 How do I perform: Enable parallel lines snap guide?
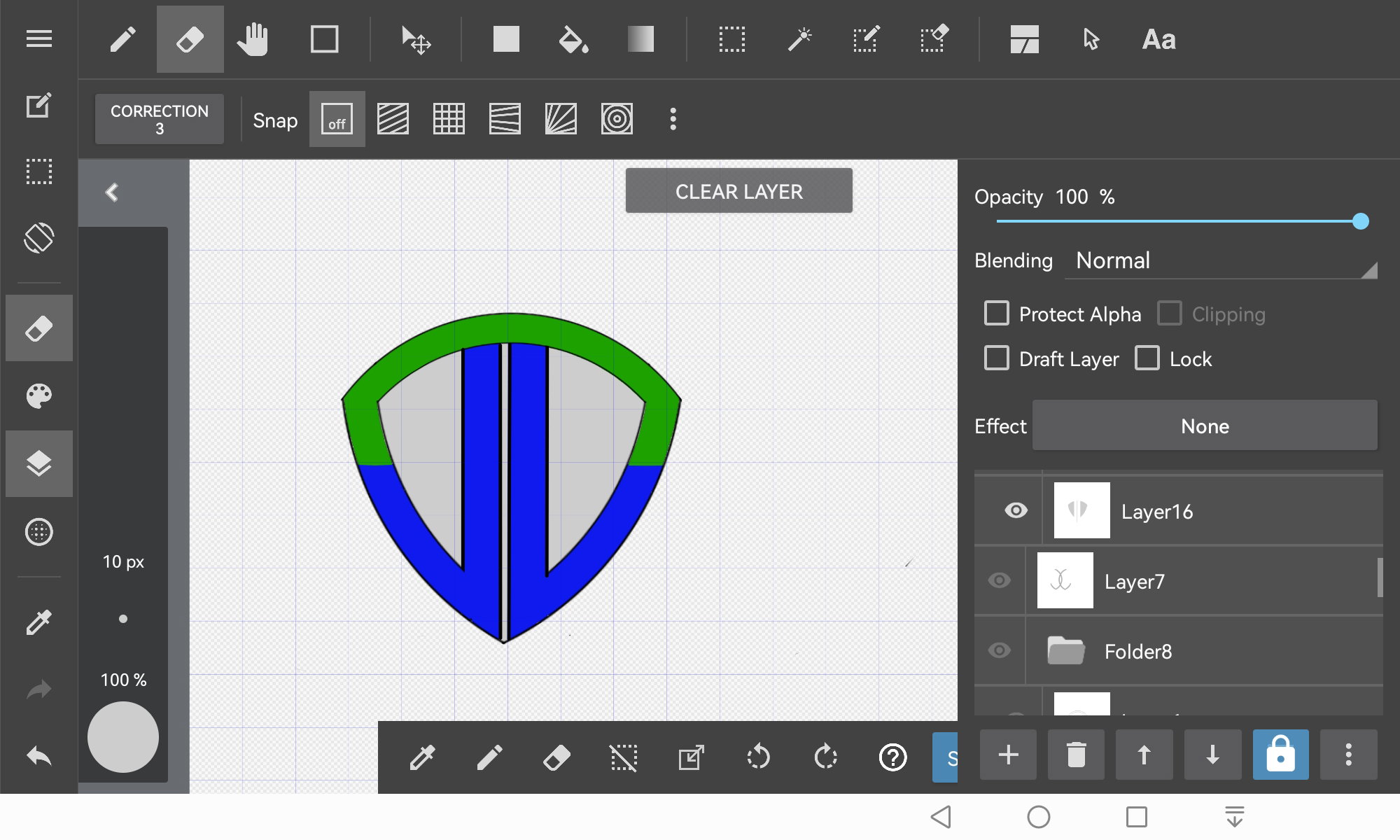[x=393, y=119]
